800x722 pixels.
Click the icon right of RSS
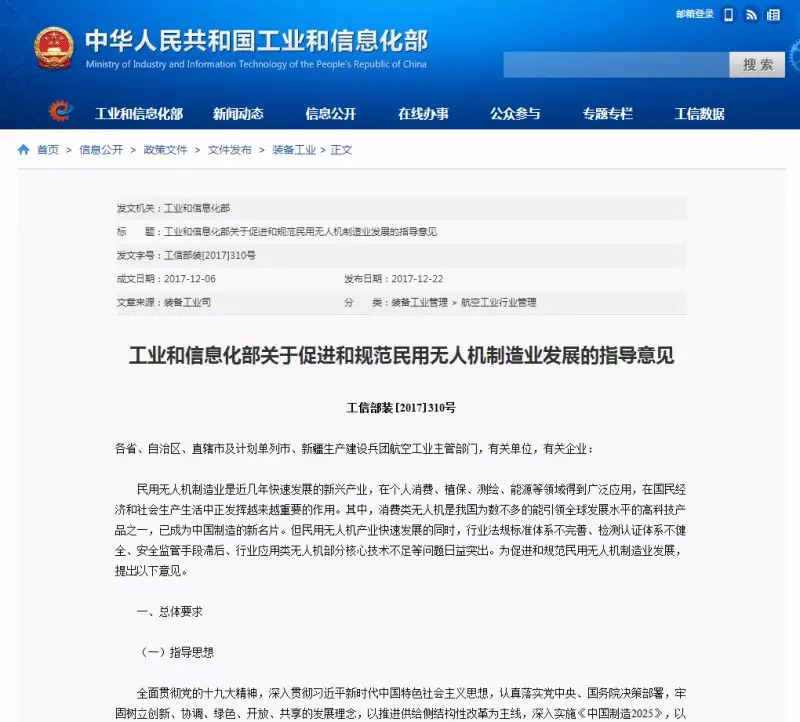pyautogui.click(x=773, y=15)
